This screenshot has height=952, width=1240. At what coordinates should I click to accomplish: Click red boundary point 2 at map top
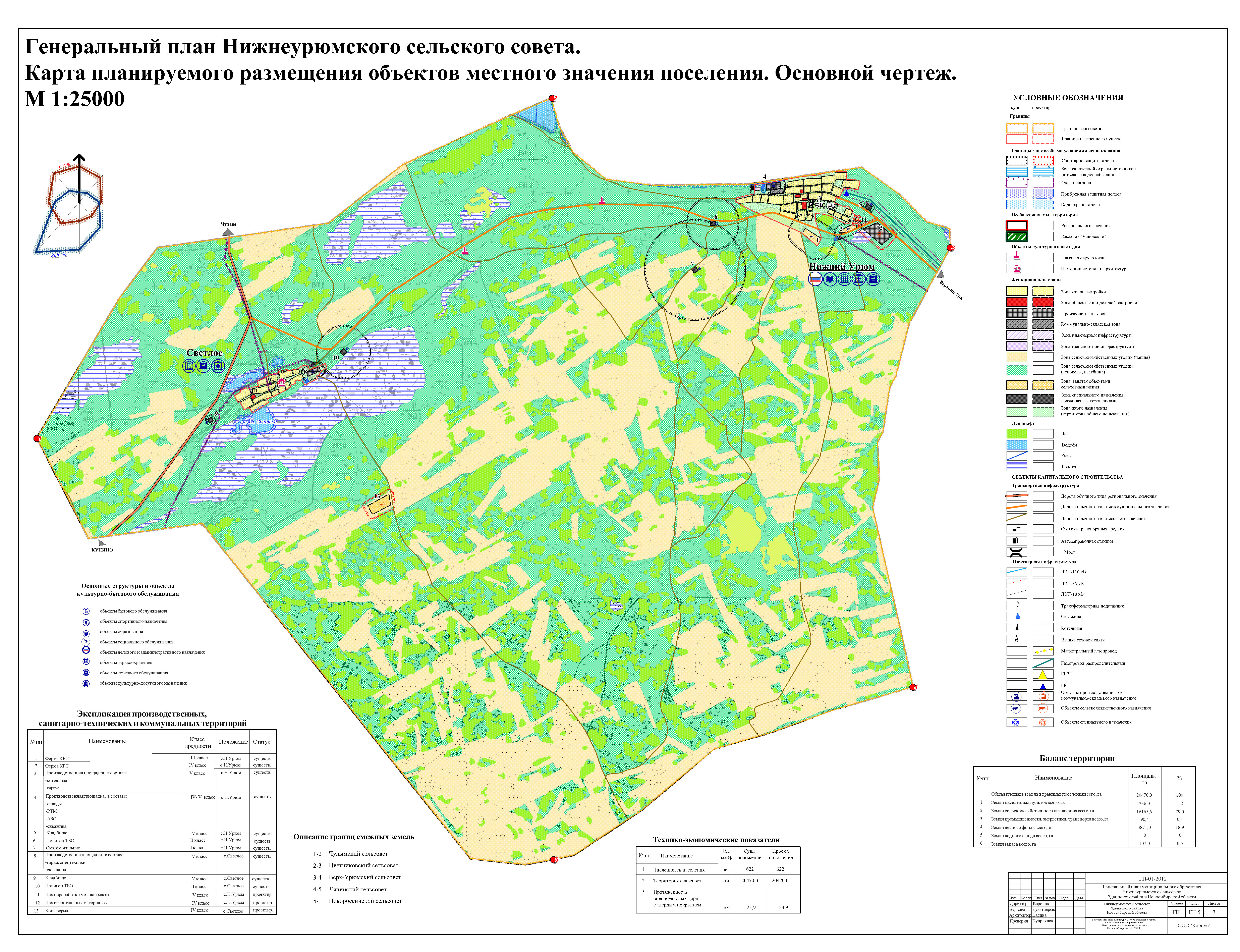552,99
